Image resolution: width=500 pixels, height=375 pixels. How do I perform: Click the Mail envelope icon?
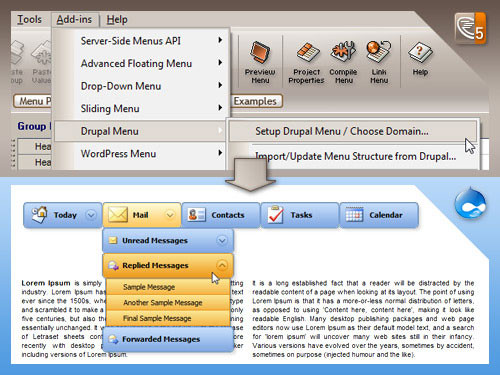pos(118,215)
